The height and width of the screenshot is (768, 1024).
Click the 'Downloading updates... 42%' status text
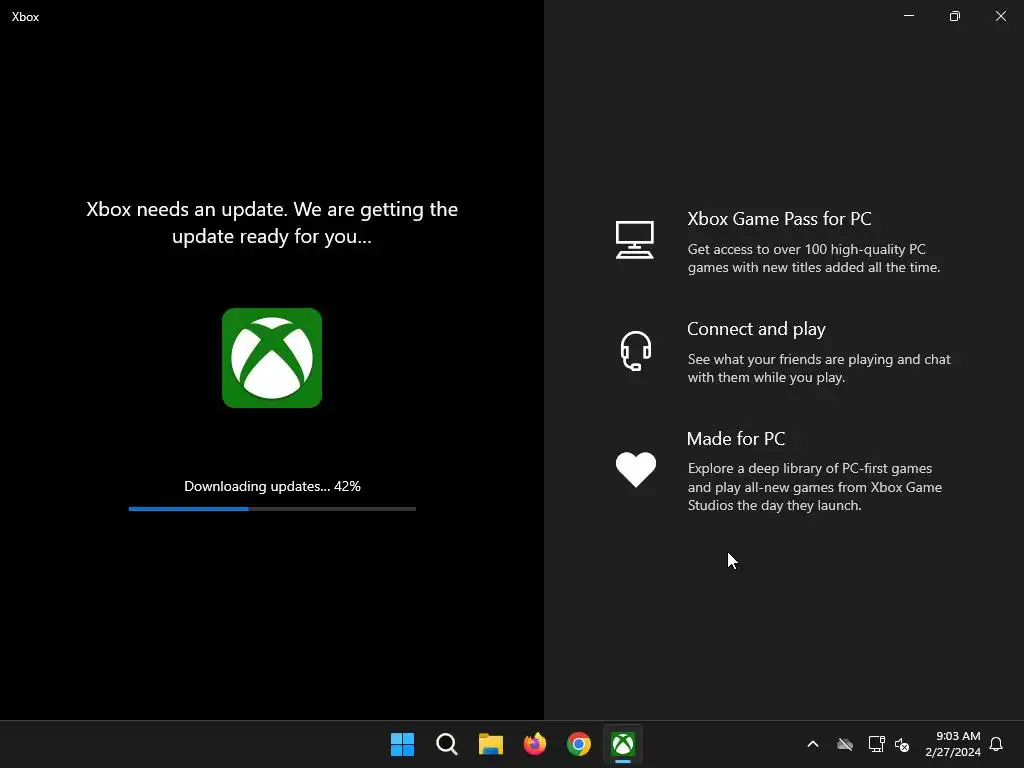[272, 486]
